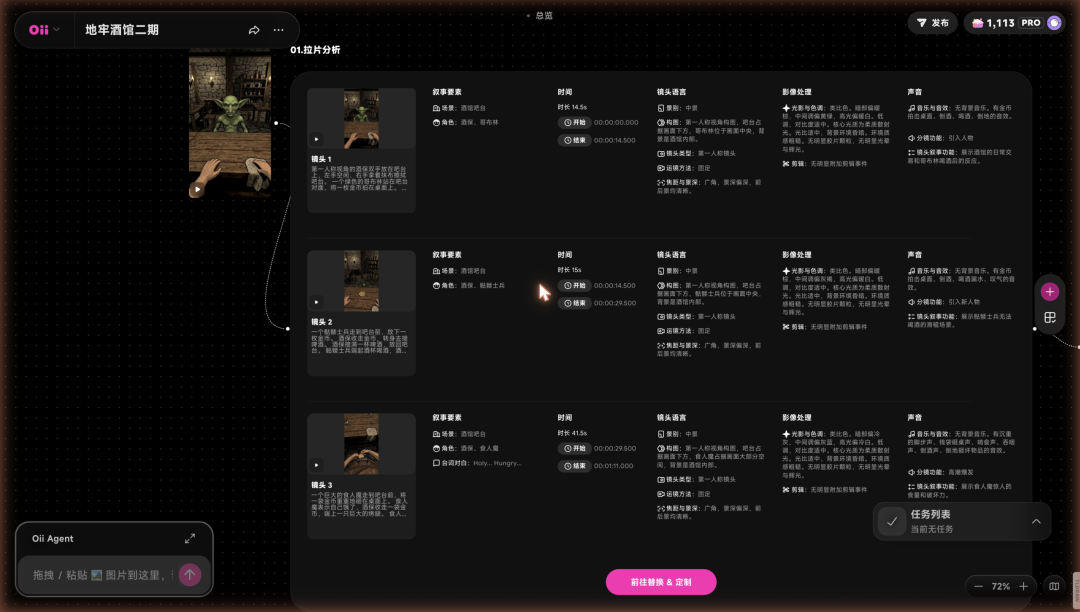
Task: Send the Oii Agent prompt with the arrow button
Action: [x=189, y=575]
